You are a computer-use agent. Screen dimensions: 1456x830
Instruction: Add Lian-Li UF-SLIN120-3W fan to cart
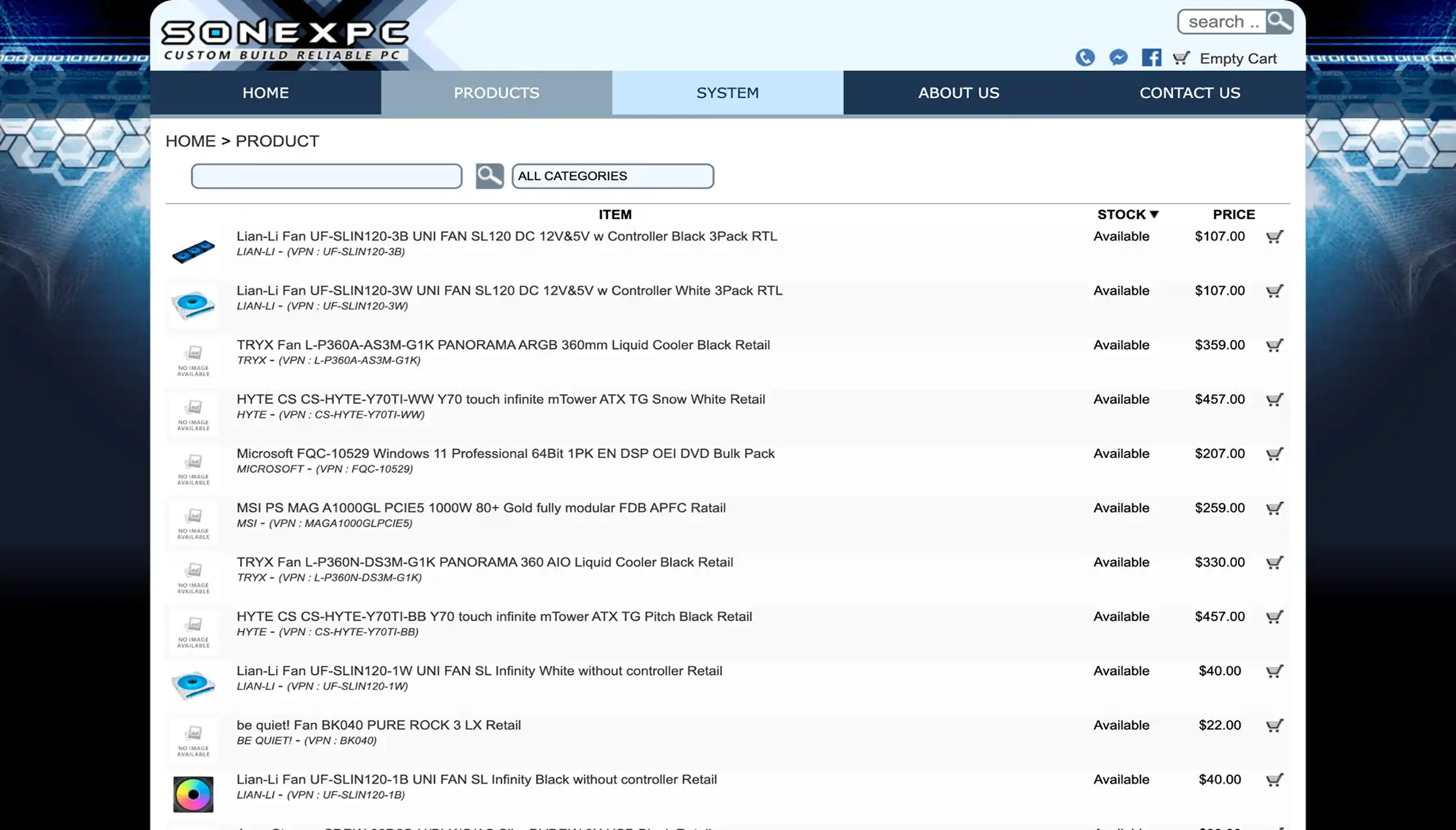pos(1275,291)
